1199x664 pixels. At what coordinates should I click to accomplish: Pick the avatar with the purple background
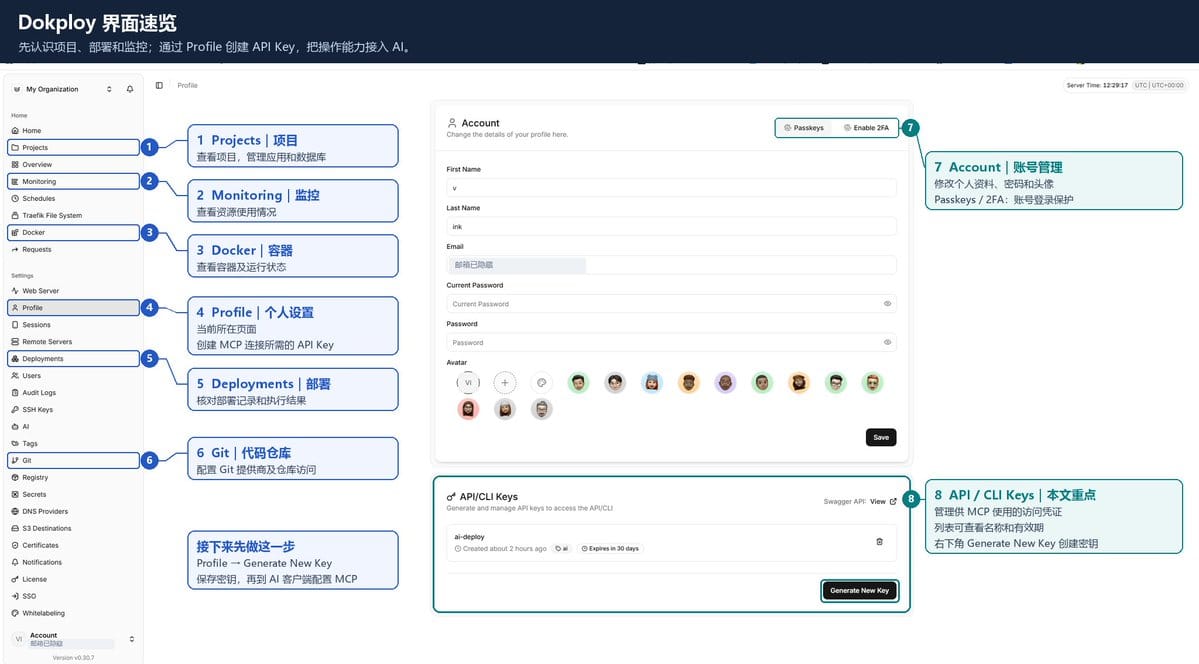(x=725, y=382)
